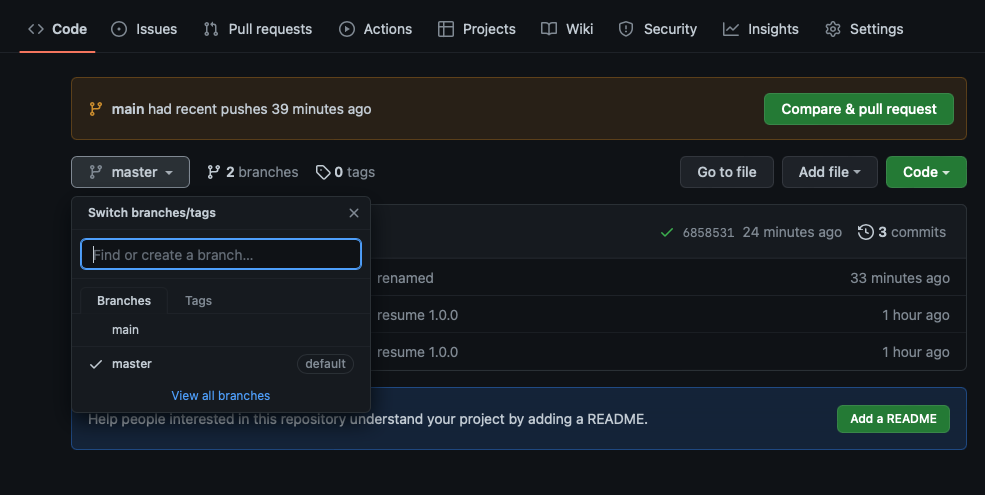Open first resume 1.0.0 commit message
Image resolution: width=985 pixels, height=495 pixels.
[x=417, y=315]
